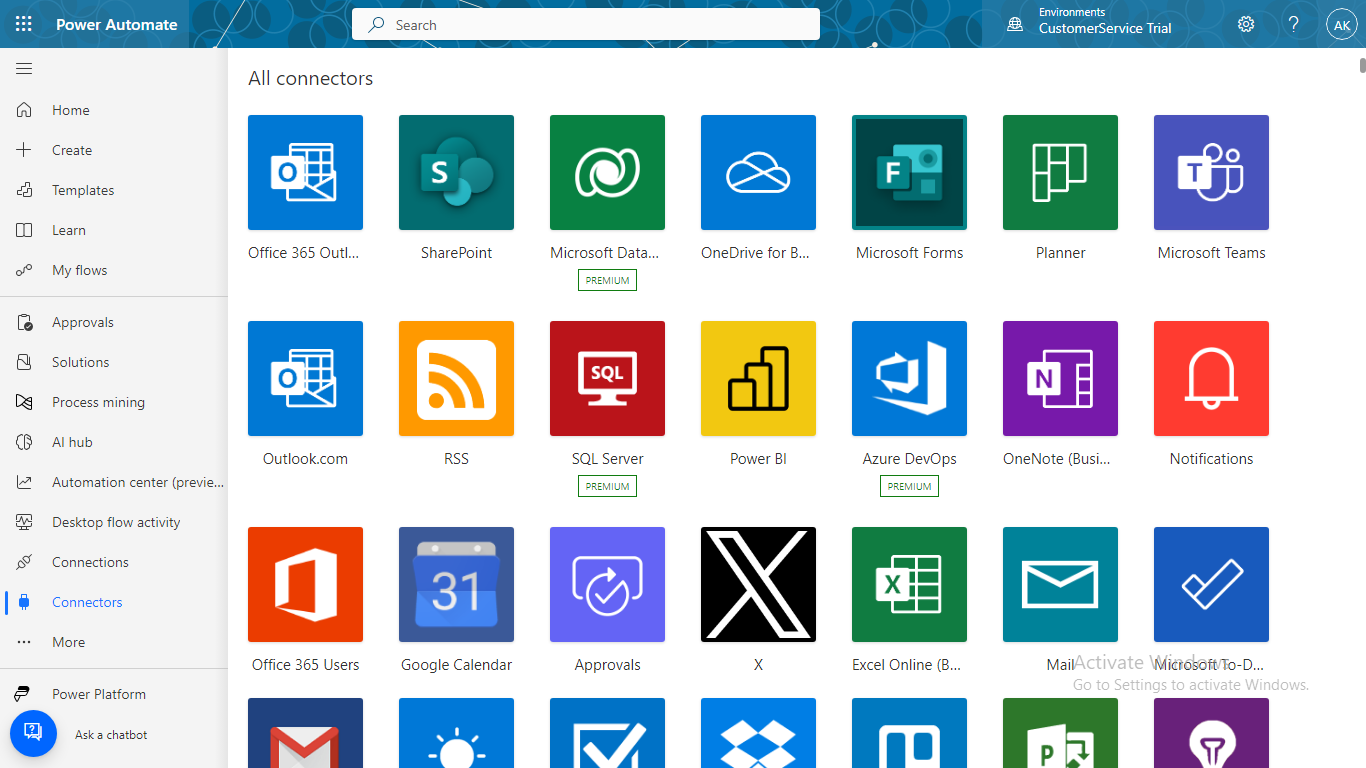Image resolution: width=1366 pixels, height=768 pixels.
Task: Click the Ask a chatbot button
Action: click(33, 734)
